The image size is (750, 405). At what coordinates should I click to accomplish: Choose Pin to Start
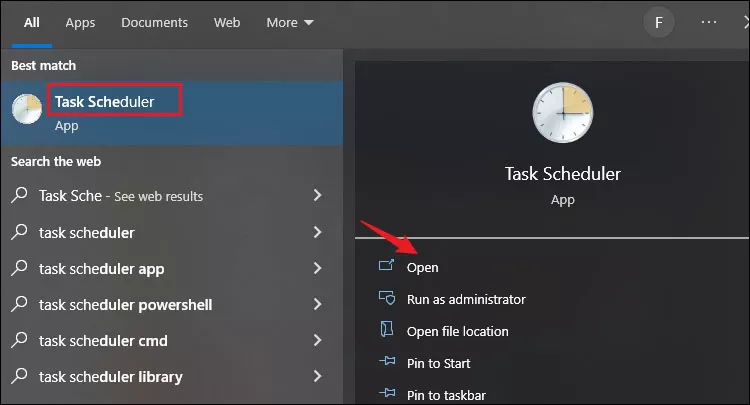tap(439, 363)
